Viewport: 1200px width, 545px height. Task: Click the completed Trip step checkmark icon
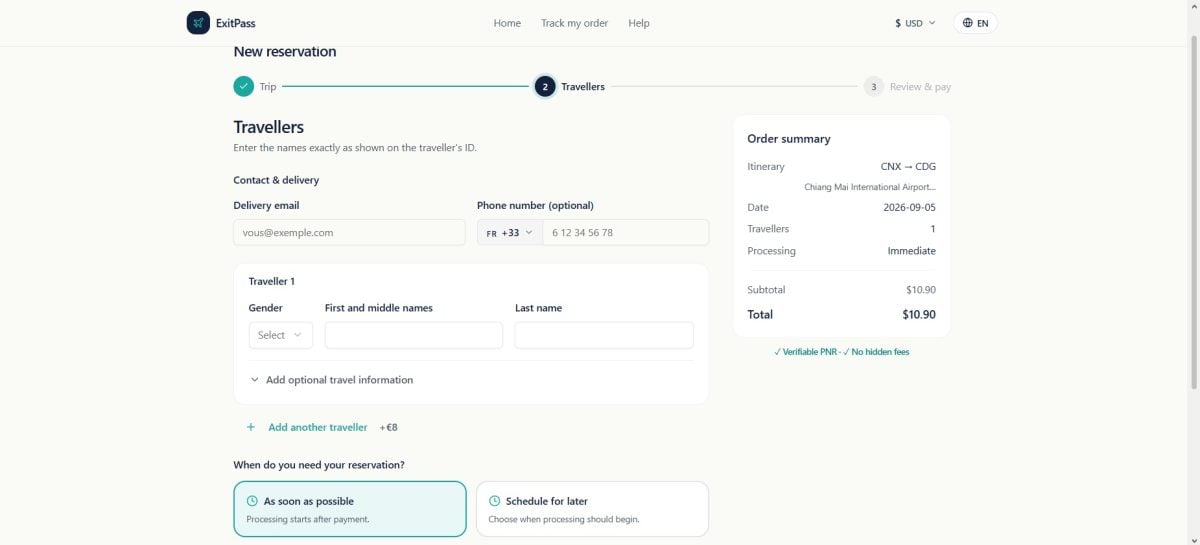tap(244, 87)
